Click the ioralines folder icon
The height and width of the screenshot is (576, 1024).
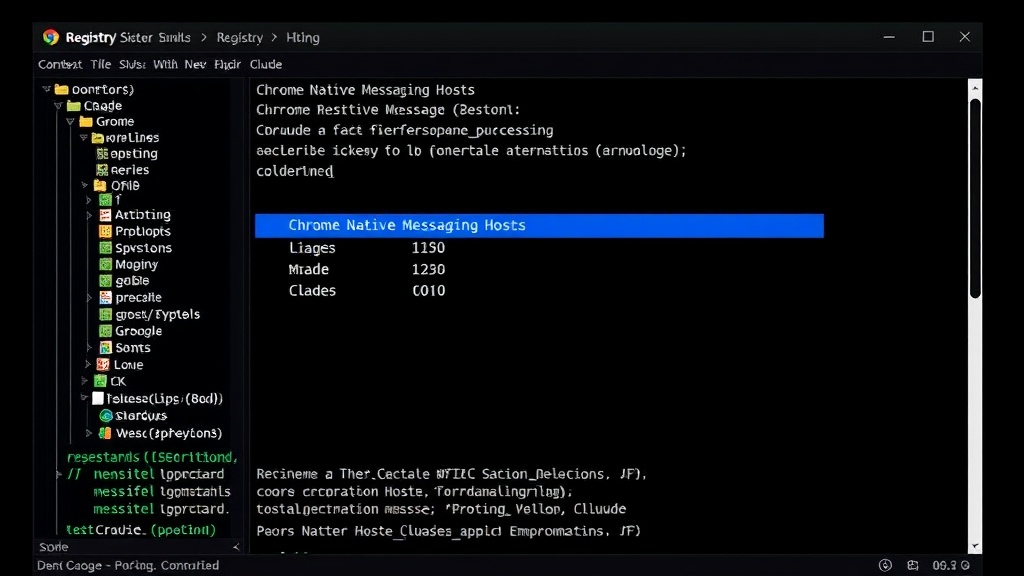[x=97, y=138]
